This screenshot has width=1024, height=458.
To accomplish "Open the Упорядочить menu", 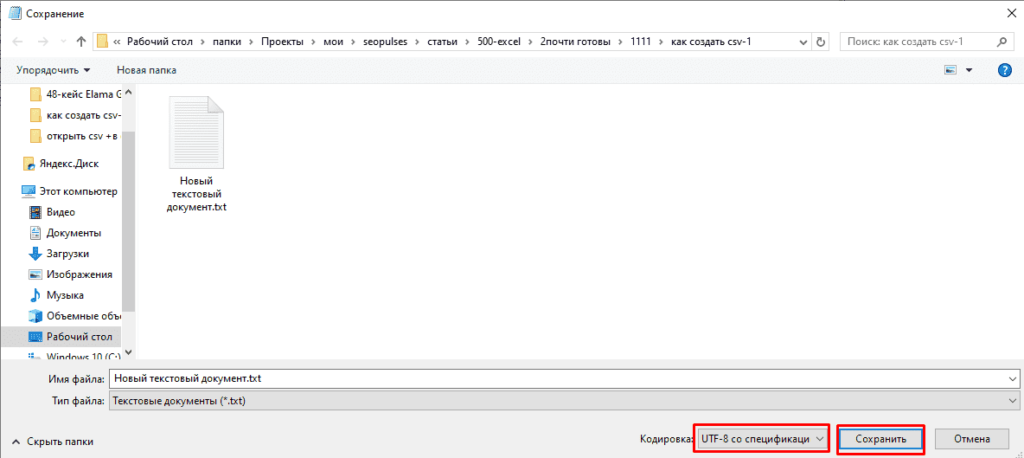I will [x=54, y=70].
